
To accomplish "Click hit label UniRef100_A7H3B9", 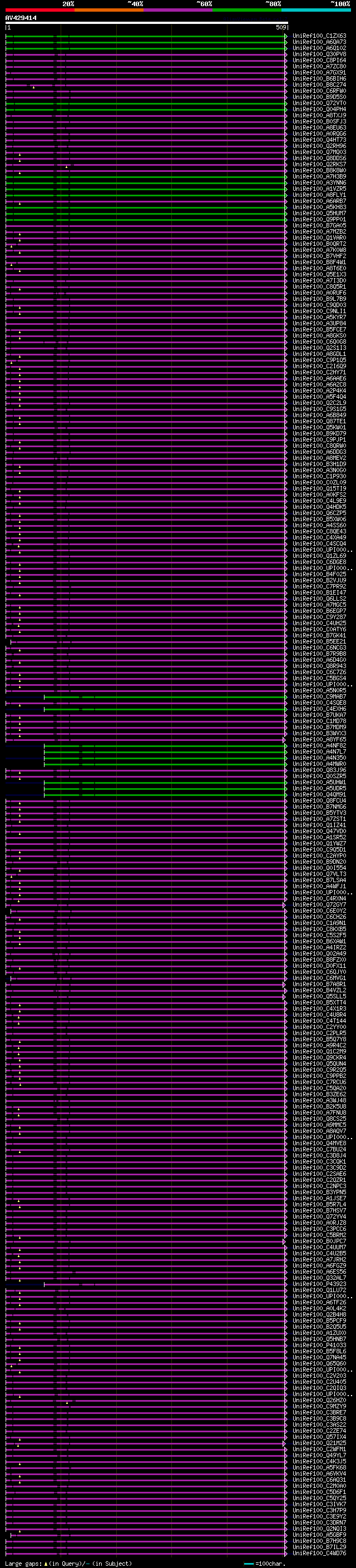I will [319, 176].
